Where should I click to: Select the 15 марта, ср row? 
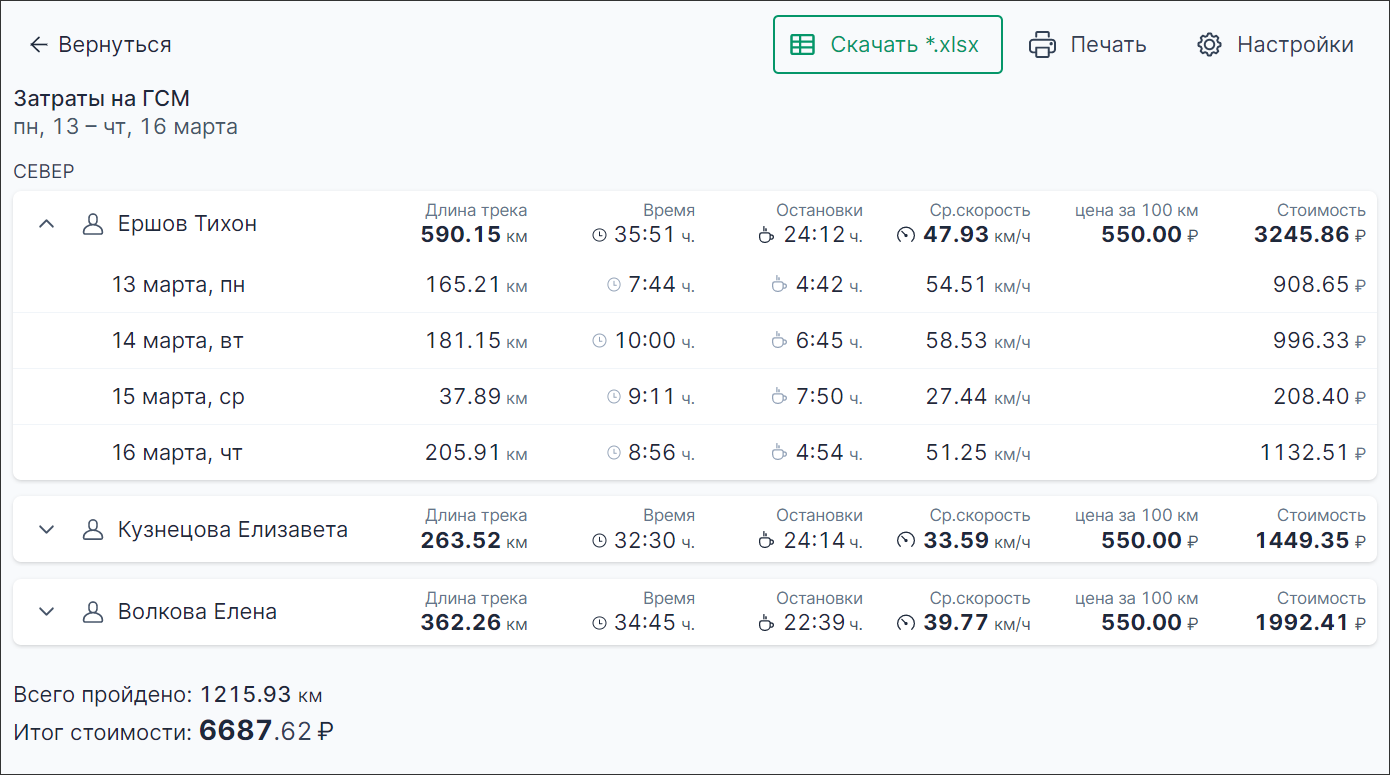click(x=178, y=397)
